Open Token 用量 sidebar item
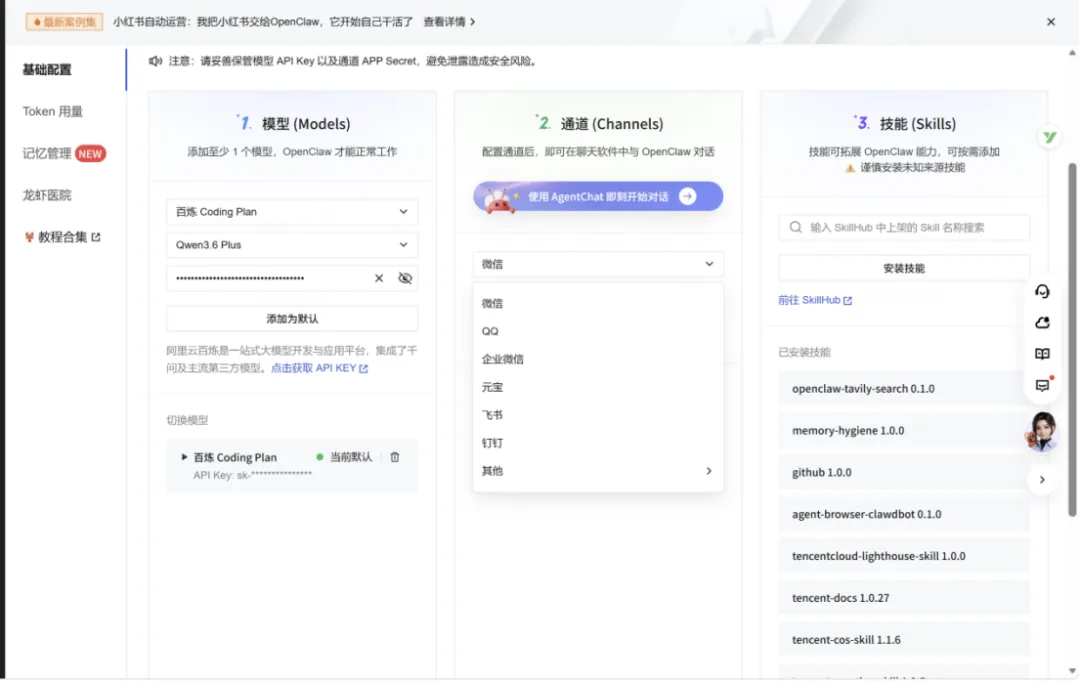 pos(52,112)
